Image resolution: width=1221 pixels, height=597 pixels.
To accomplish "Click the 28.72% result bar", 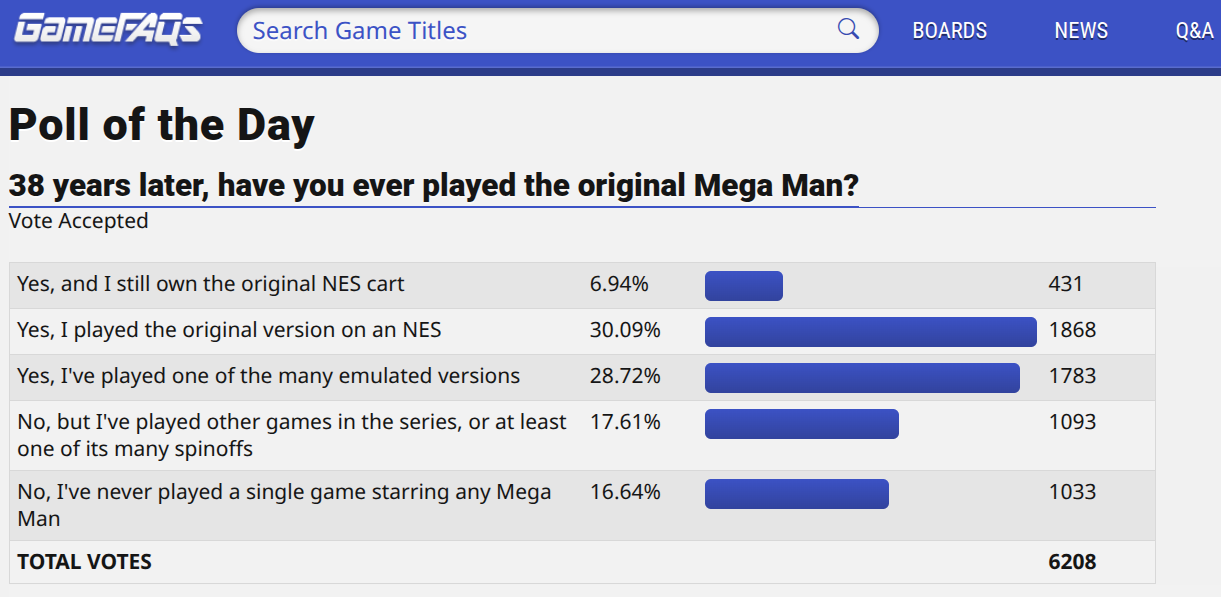I will [862, 378].
